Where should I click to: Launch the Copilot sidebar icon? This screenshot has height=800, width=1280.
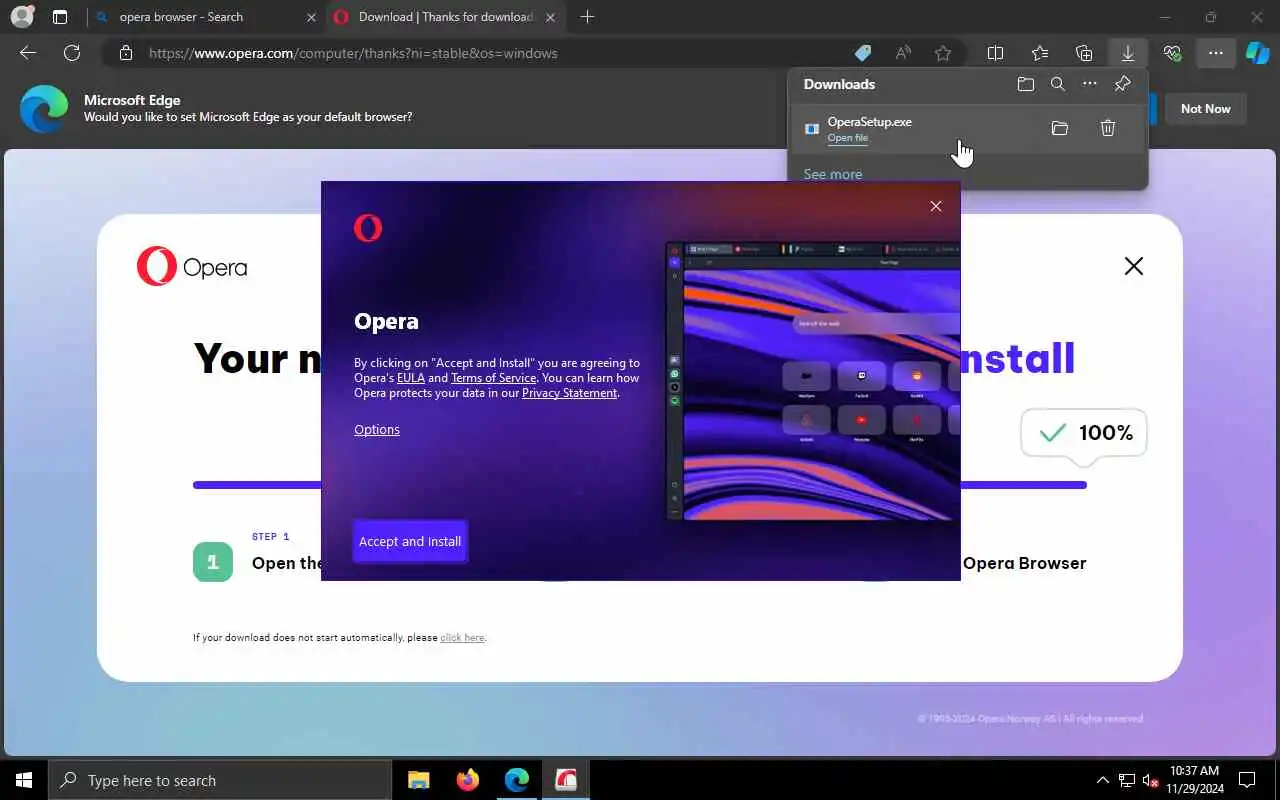tap(1258, 53)
